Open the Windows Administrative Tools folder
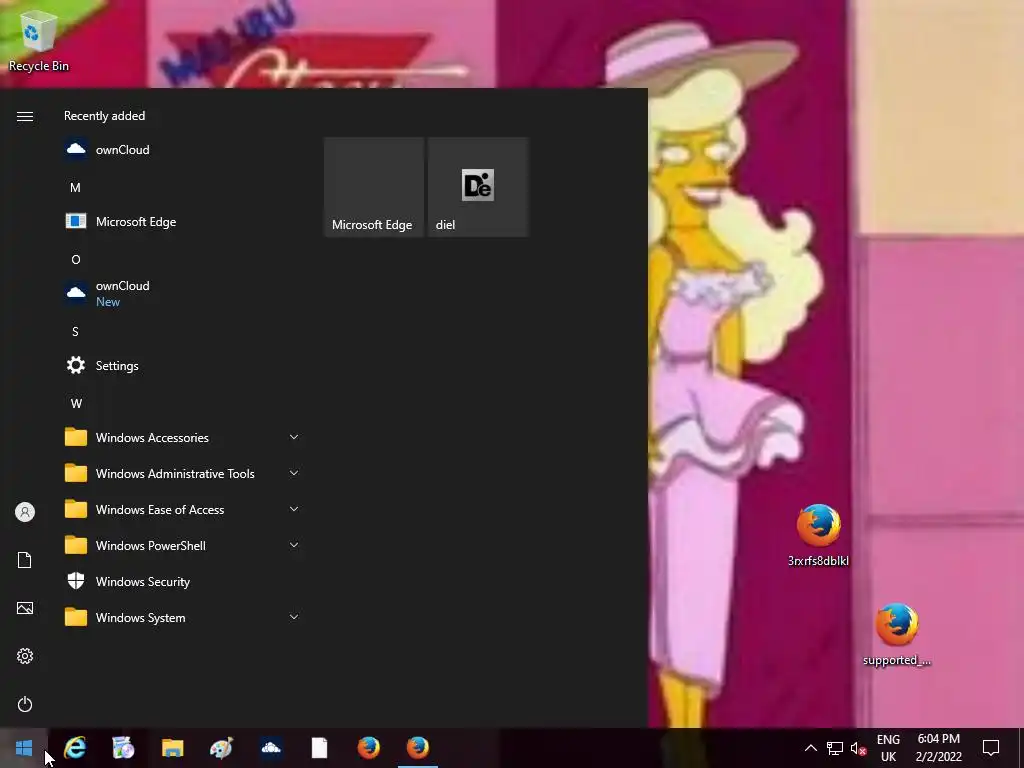This screenshot has width=1024, height=768. tap(182, 473)
